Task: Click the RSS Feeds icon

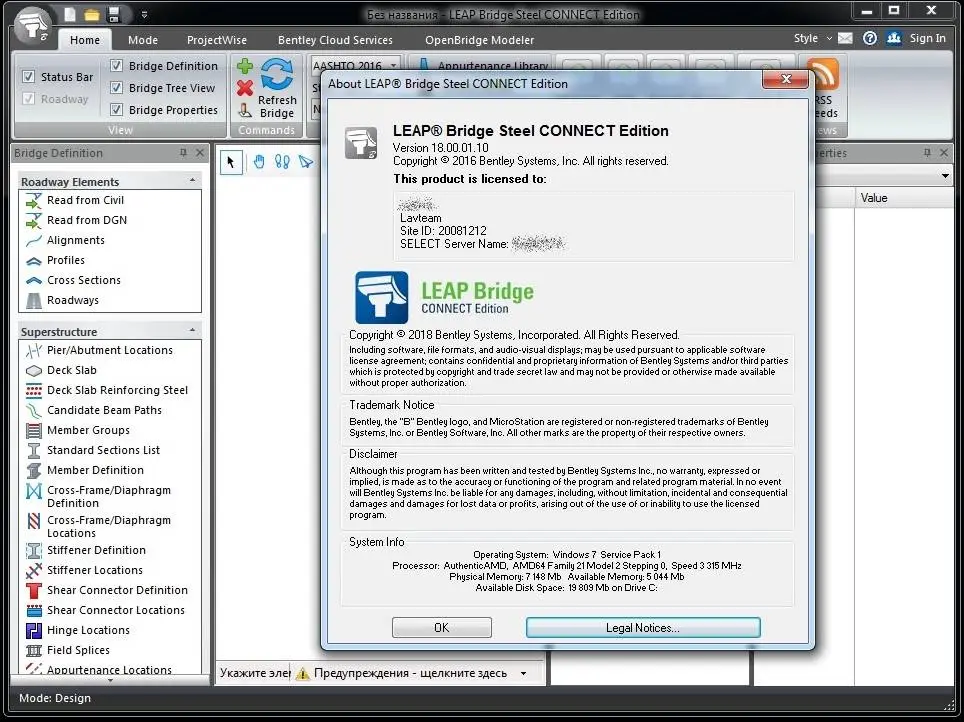Action: pyautogui.click(x=822, y=74)
